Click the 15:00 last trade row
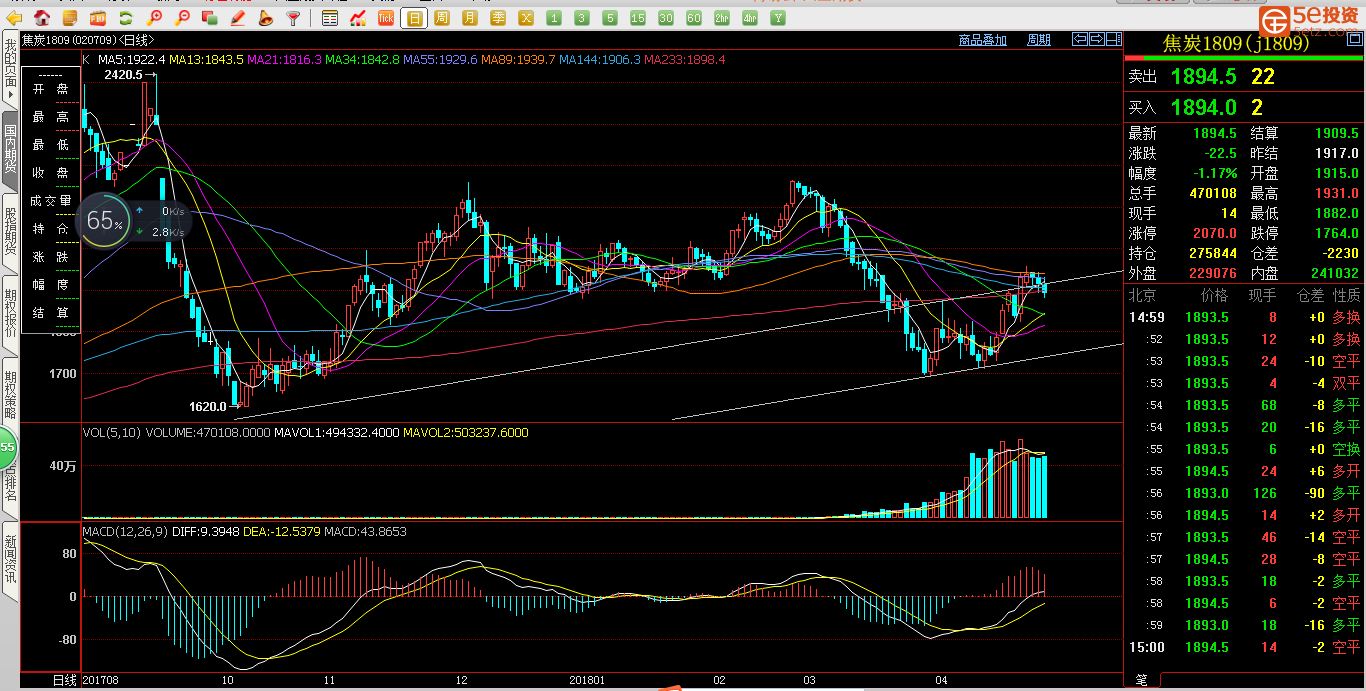1366x691 pixels. tap(1244, 647)
